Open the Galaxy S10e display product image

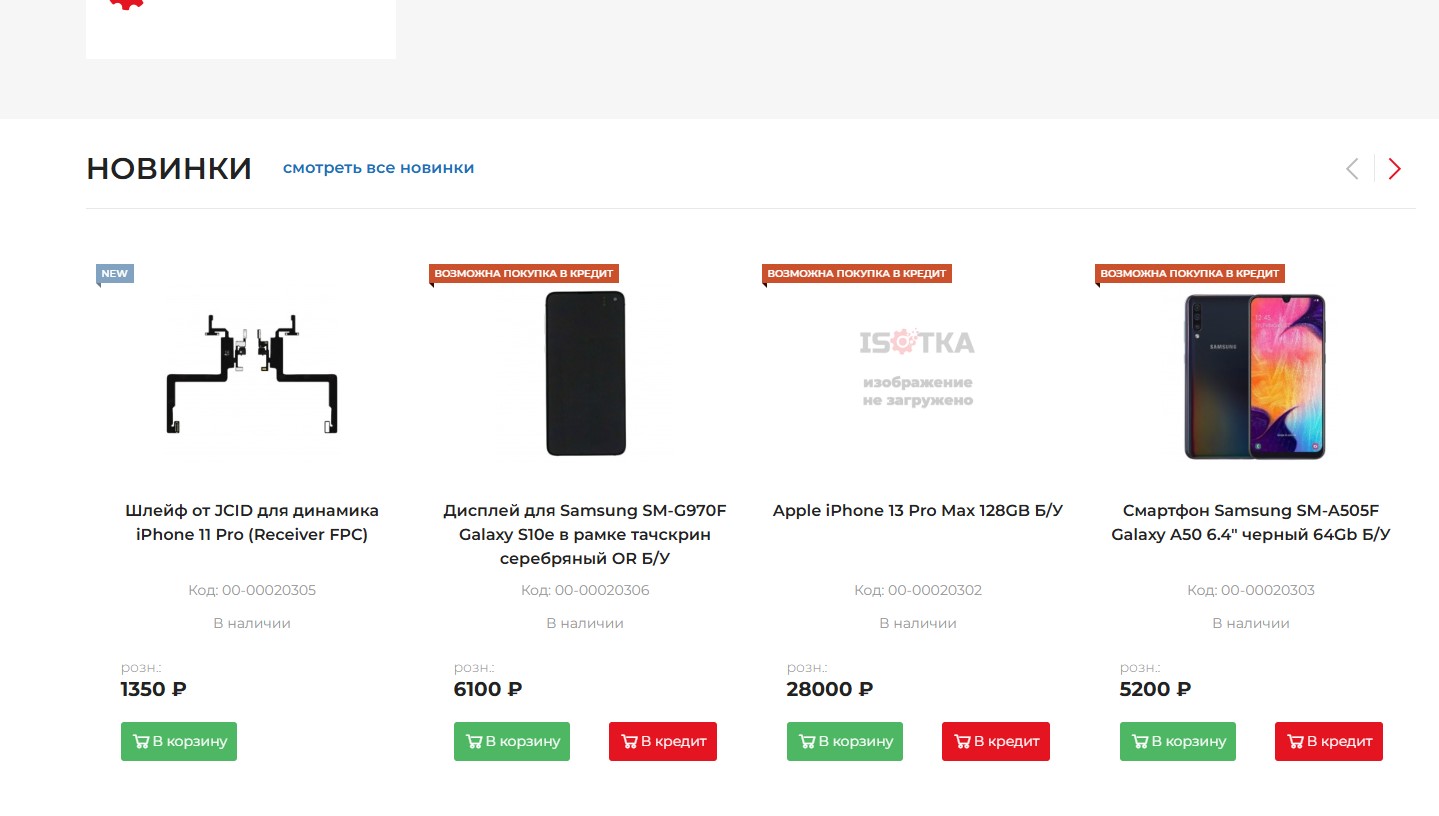585,374
